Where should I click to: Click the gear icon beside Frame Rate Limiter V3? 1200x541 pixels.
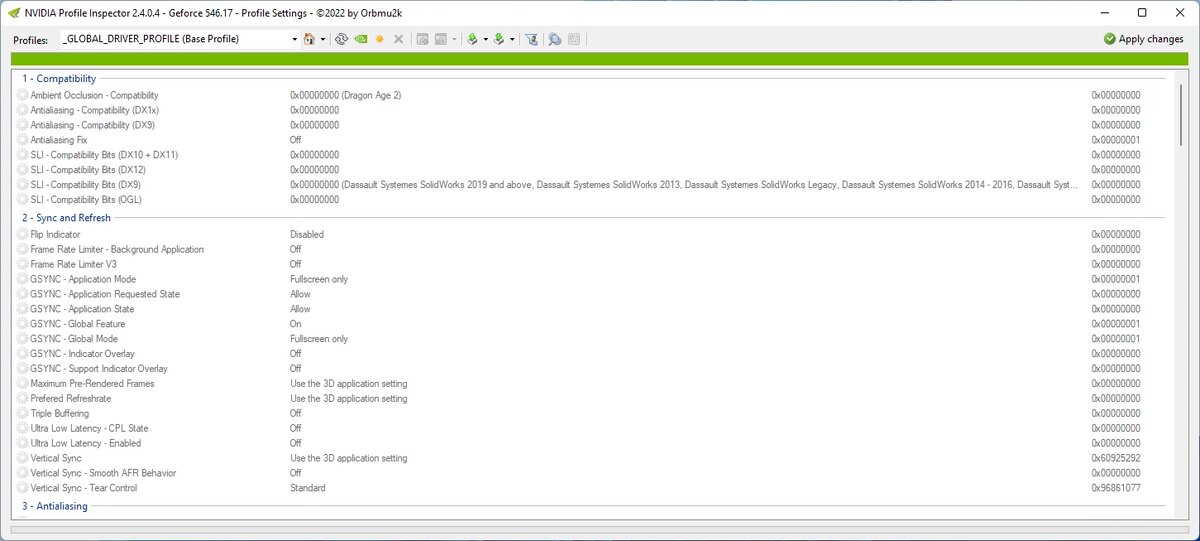point(23,264)
